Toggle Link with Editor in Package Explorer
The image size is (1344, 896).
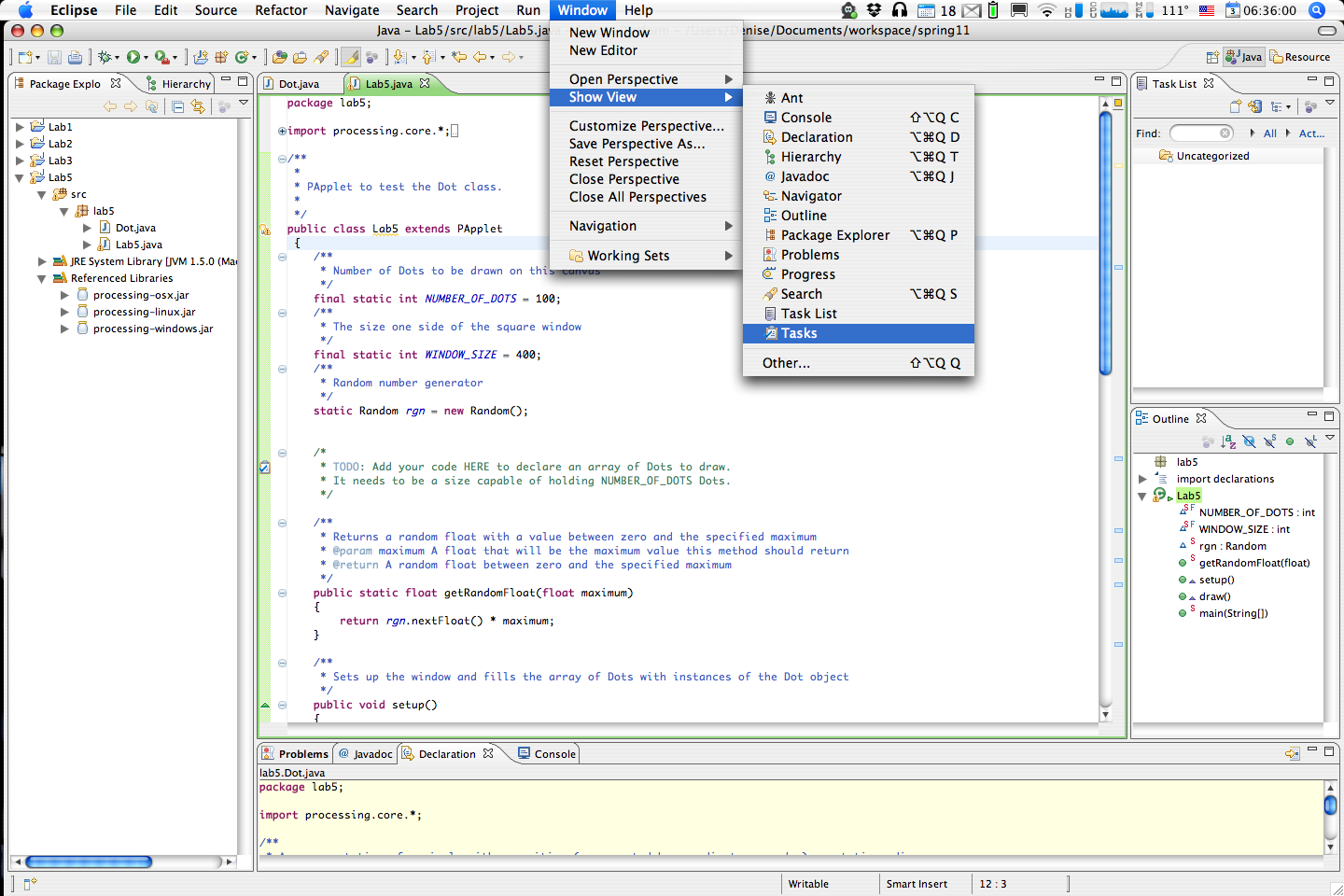pyautogui.click(x=198, y=106)
